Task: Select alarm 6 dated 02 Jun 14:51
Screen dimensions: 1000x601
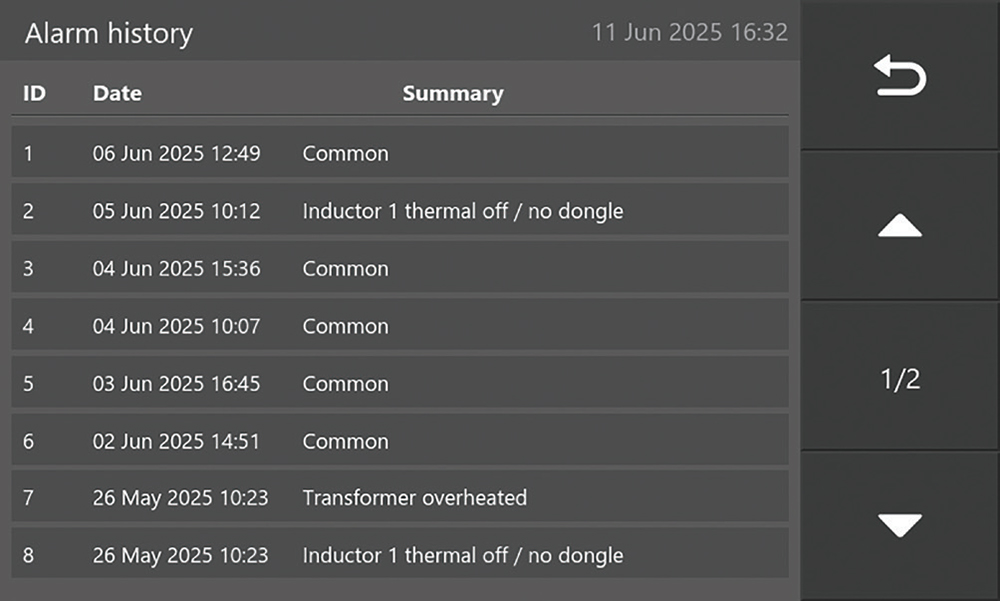Action: [400, 441]
